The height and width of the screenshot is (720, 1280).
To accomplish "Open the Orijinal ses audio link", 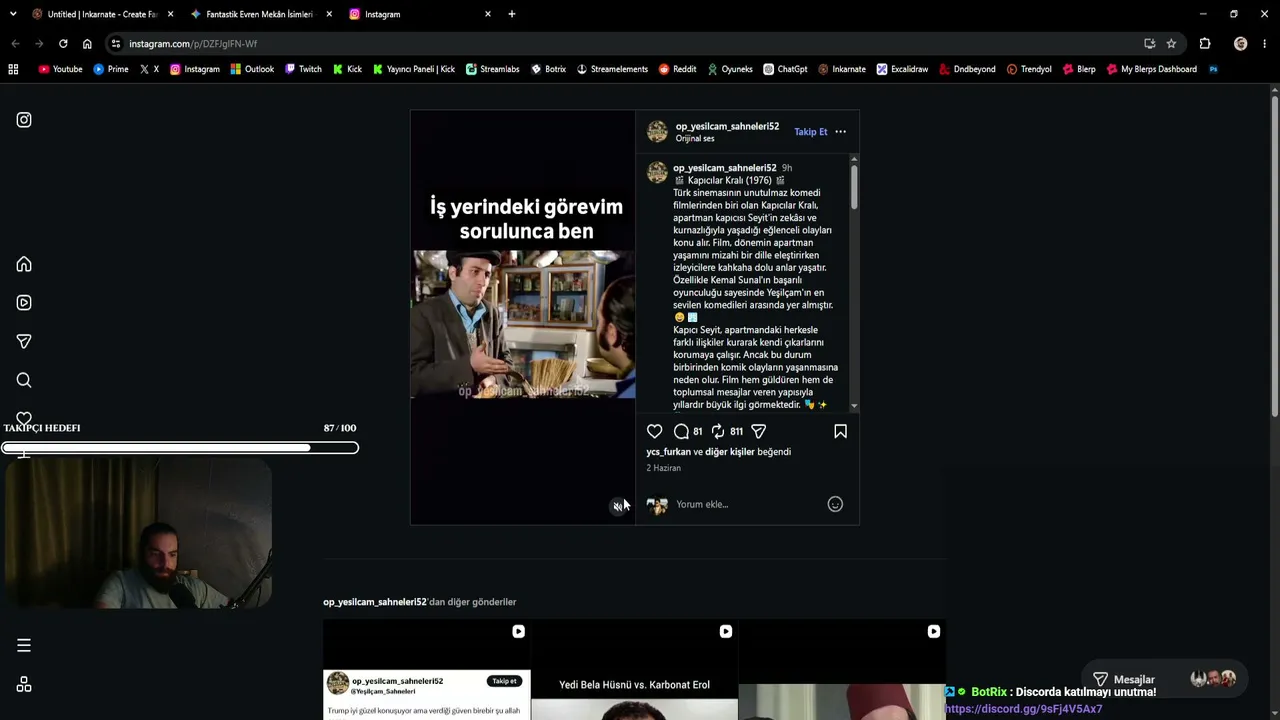I will [x=695, y=139].
